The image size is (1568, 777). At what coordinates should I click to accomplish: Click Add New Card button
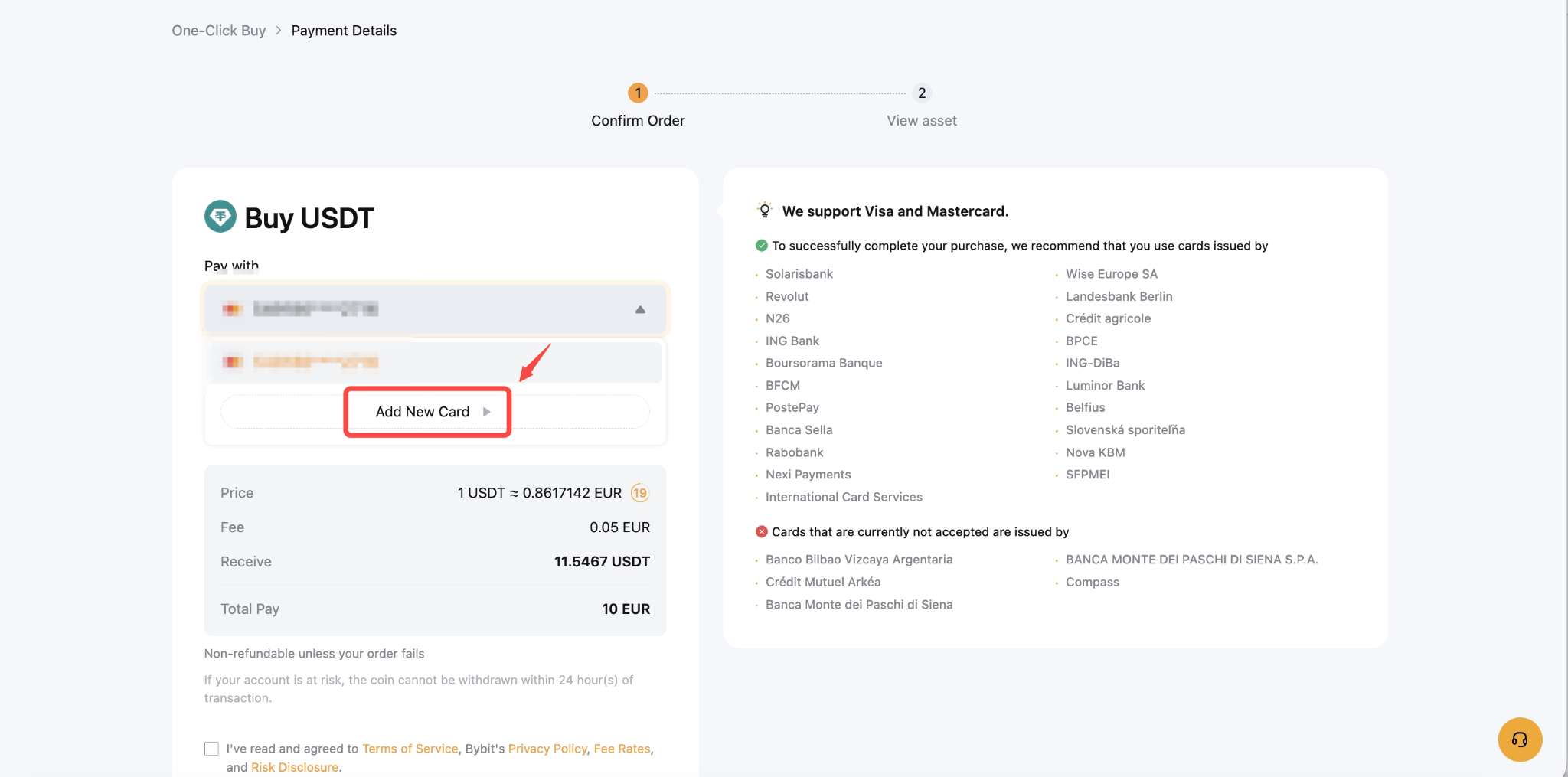pos(435,412)
